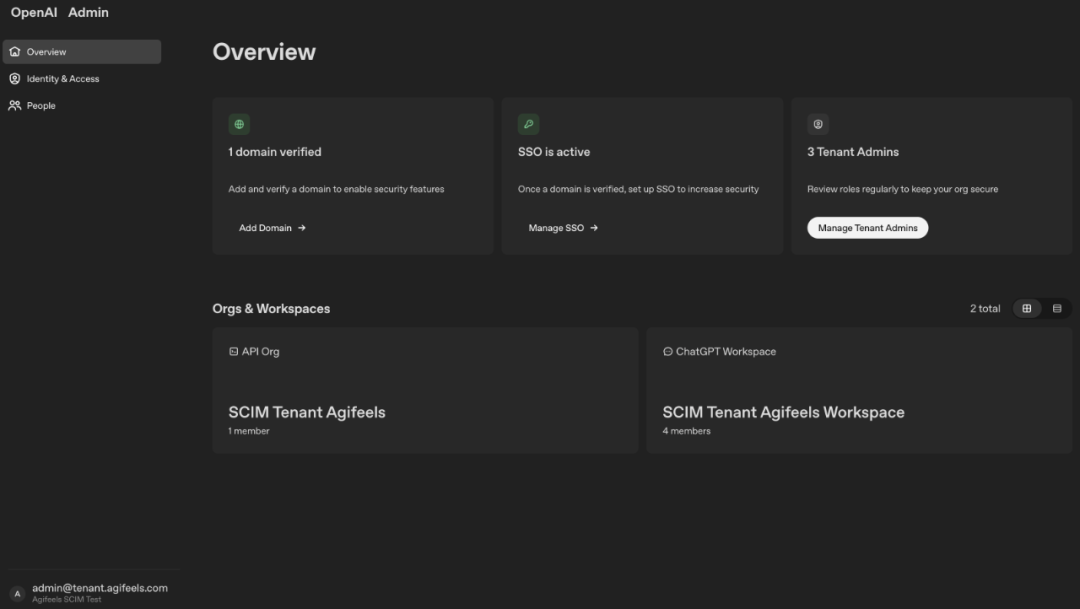Click the OpenAI logo text
Image resolution: width=1080 pixels, height=609 pixels.
tap(34, 12)
